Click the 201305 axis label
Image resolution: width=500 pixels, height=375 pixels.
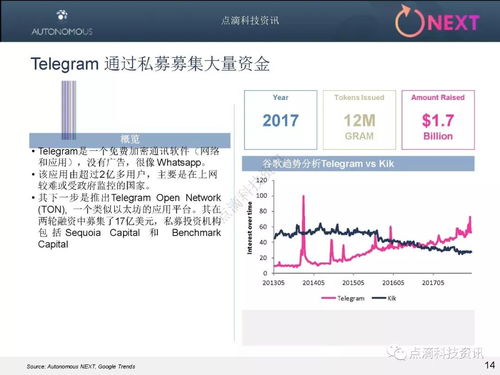click(273, 283)
